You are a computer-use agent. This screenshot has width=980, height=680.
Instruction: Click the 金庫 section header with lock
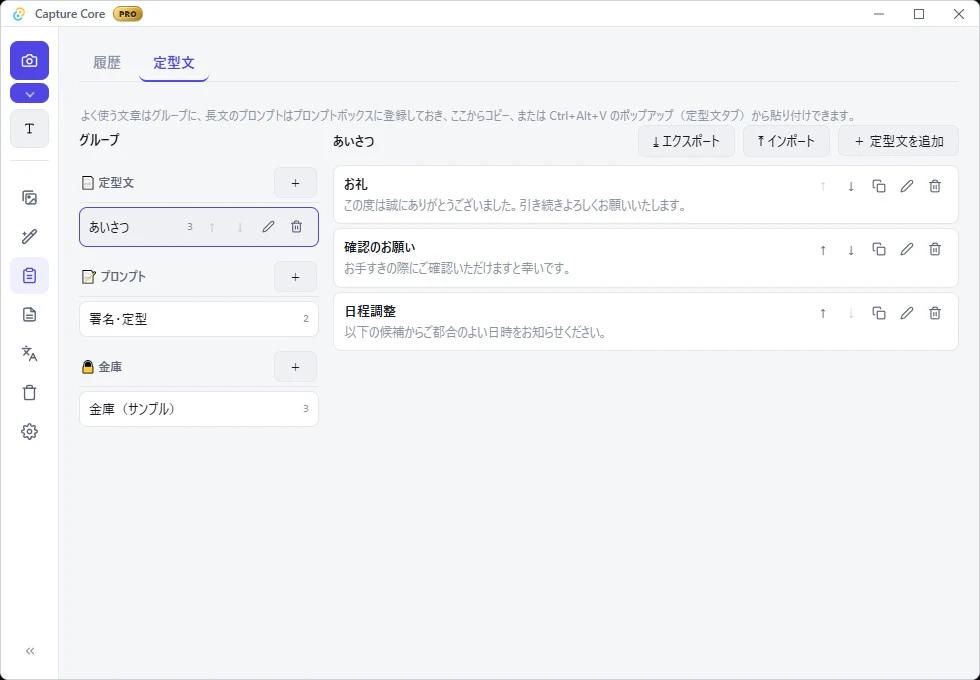click(102, 367)
